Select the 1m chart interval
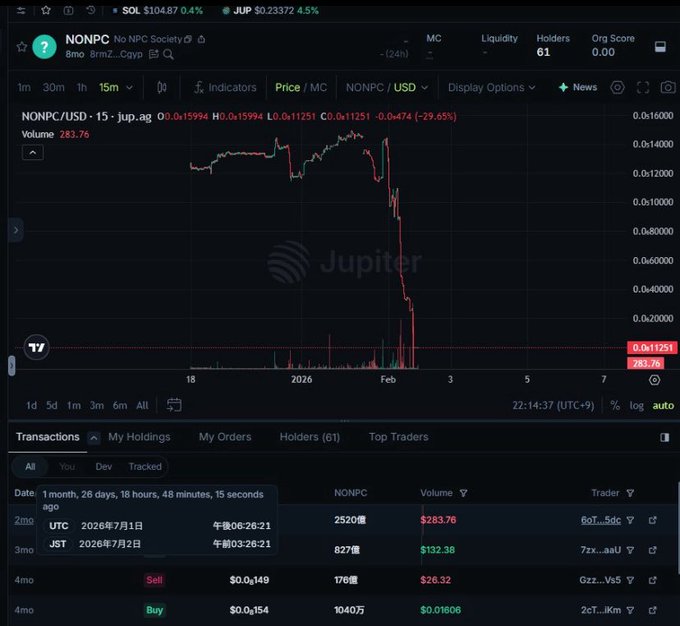Image resolution: width=680 pixels, height=626 pixels. tap(24, 88)
